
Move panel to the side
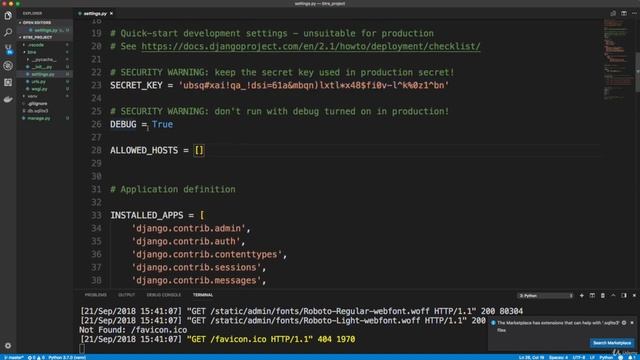tap(624, 296)
